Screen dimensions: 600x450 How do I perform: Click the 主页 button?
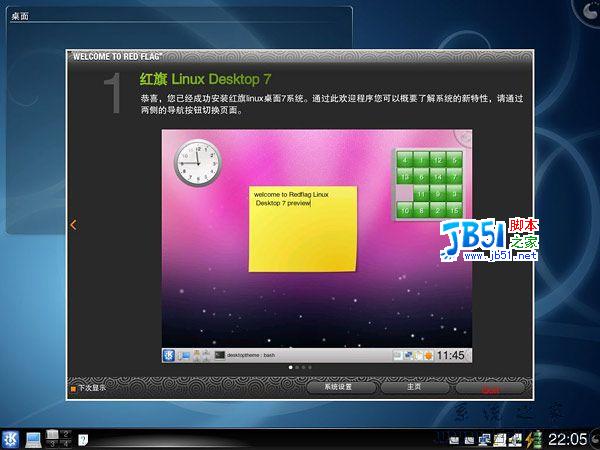pyautogui.click(x=415, y=387)
